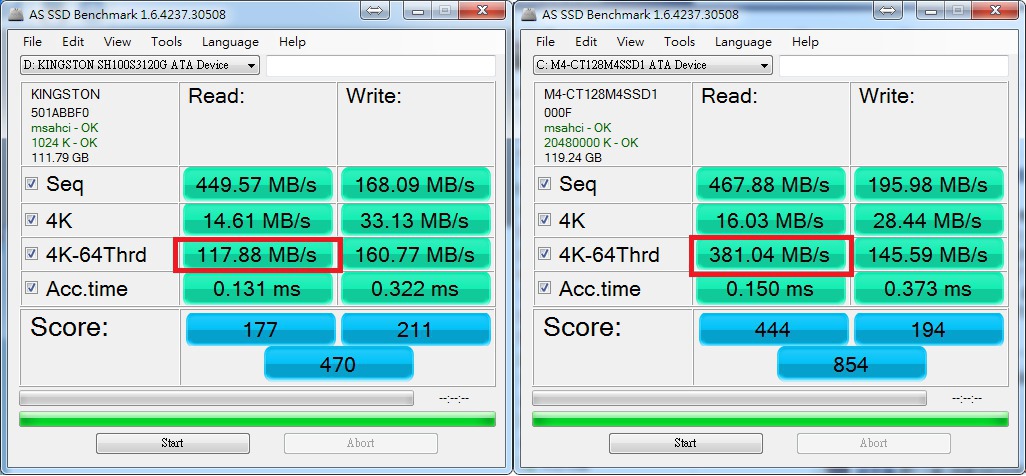Open Edit menu in the left window
The width and height of the screenshot is (1026, 476).
73,42
